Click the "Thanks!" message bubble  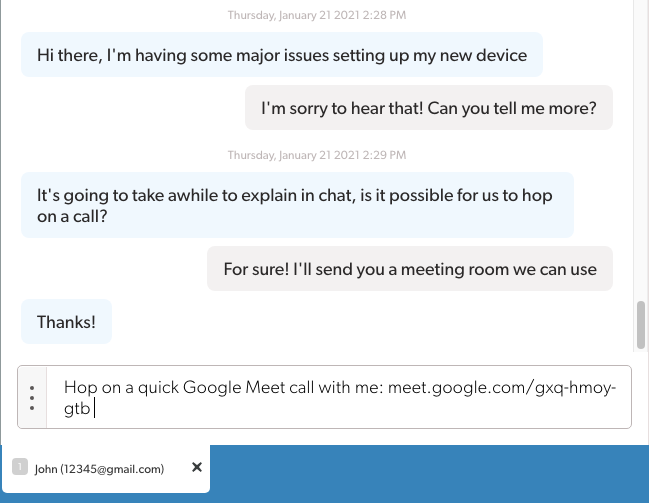pyautogui.click(x=66, y=322)
